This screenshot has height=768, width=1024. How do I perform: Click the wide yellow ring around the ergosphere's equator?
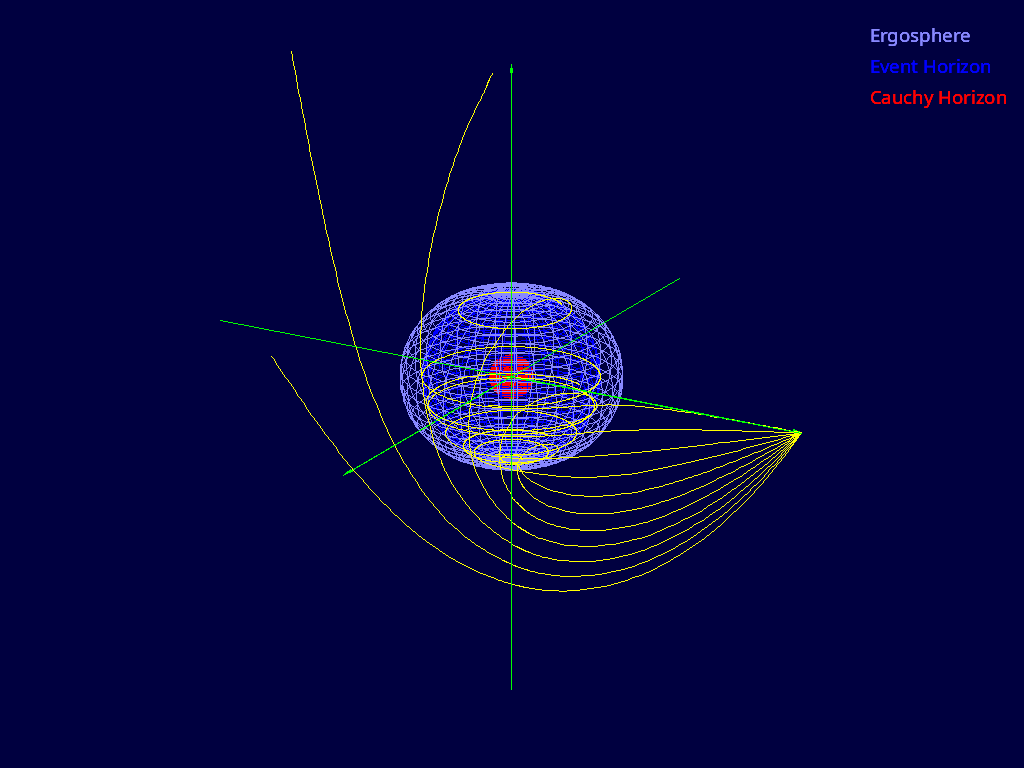pos(510,392)
